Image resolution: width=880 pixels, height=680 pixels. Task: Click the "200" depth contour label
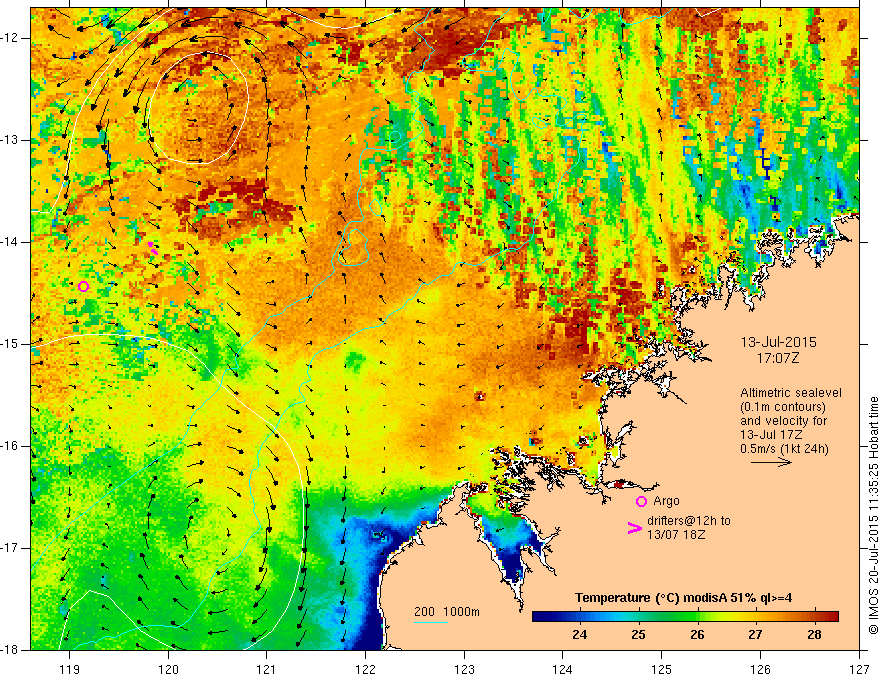tap(424, 612)
